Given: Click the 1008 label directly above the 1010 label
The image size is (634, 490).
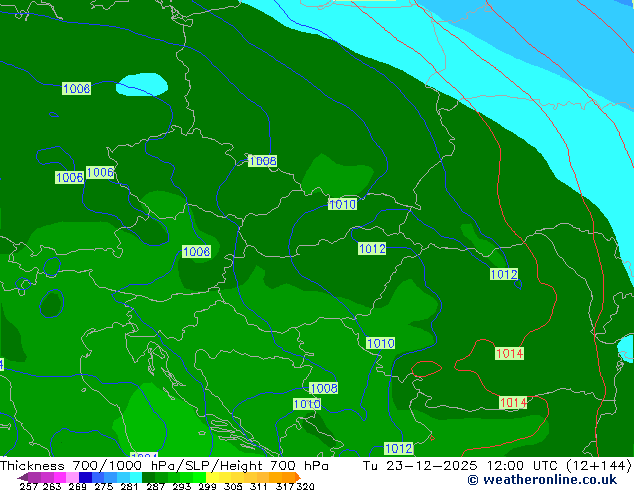Looking at the screenshot, I should (323, 388).
